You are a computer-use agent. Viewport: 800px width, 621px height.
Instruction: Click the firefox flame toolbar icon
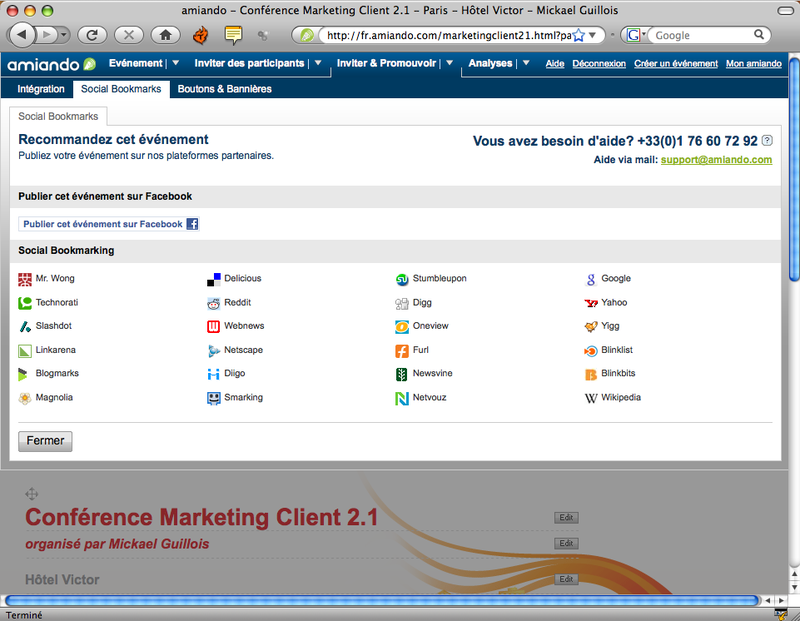coord(201,35)
